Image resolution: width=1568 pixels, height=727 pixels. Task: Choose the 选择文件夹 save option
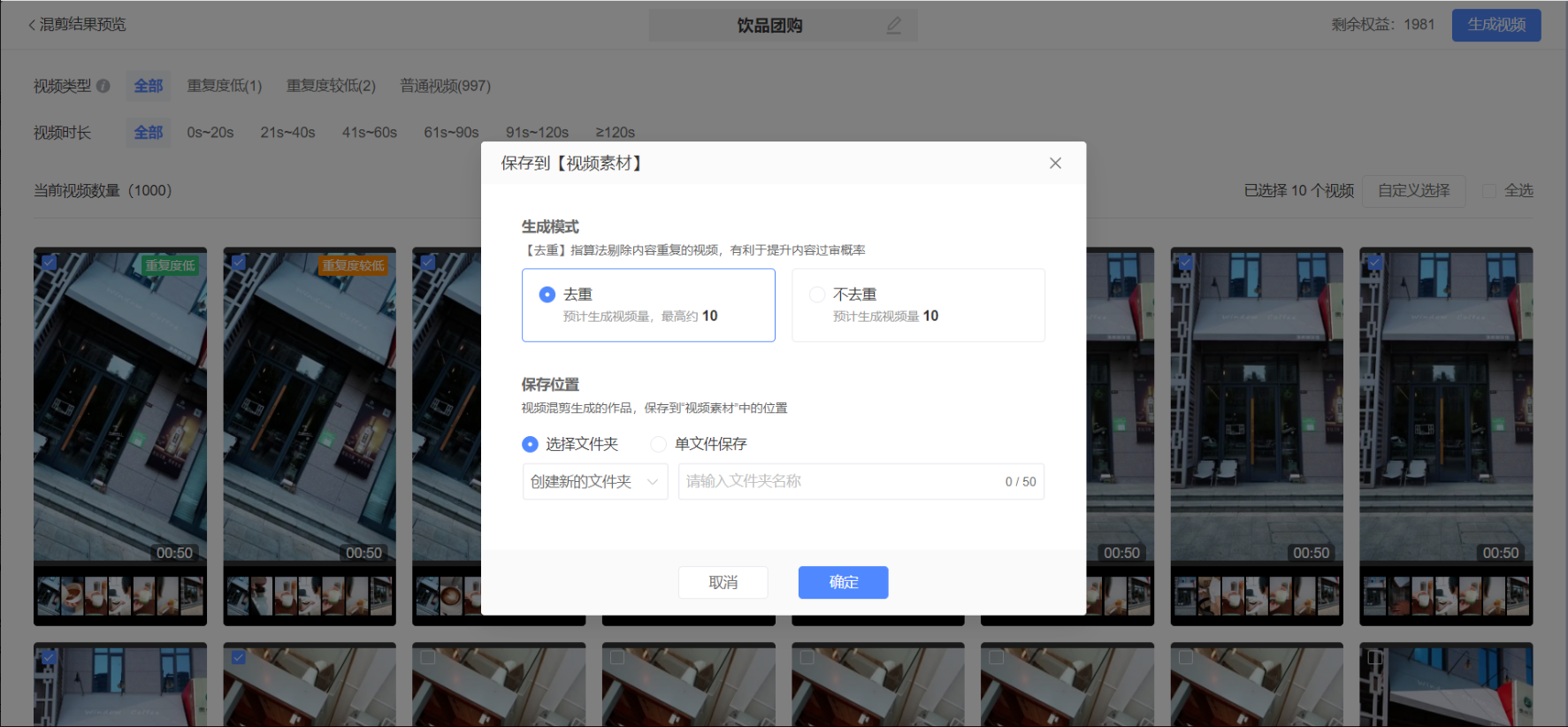point(531,444)
